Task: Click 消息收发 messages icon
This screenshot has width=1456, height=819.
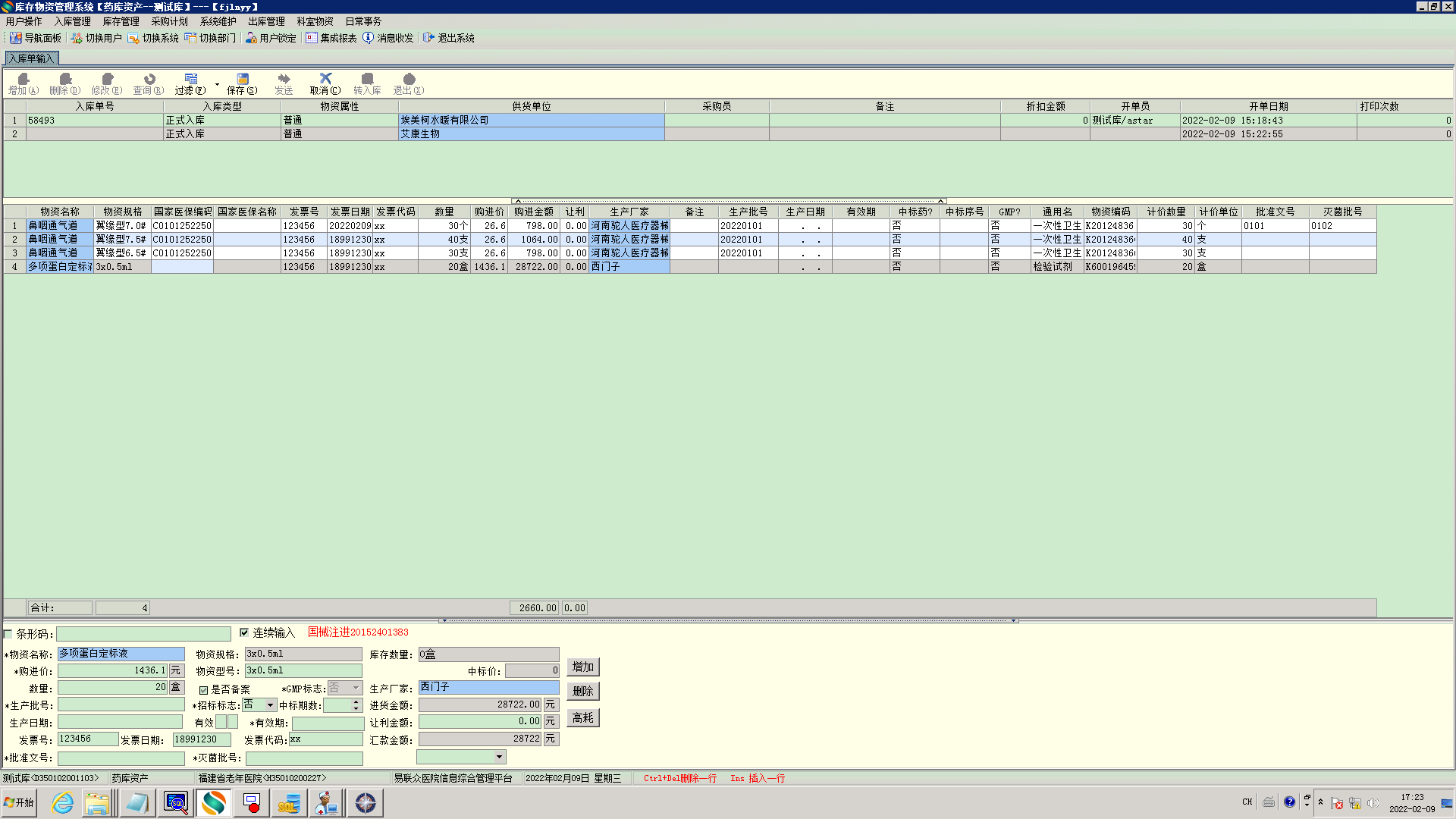Action: 369,38
